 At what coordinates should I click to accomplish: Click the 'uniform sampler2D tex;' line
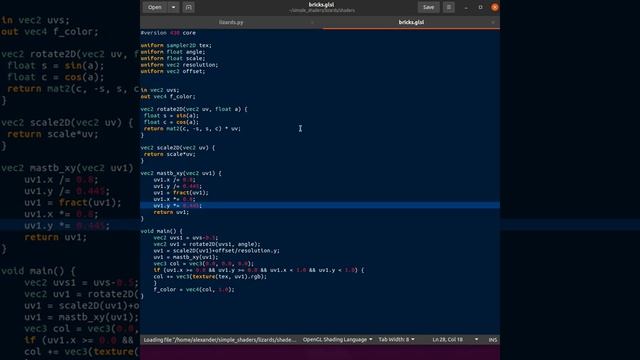pos(176,45)
